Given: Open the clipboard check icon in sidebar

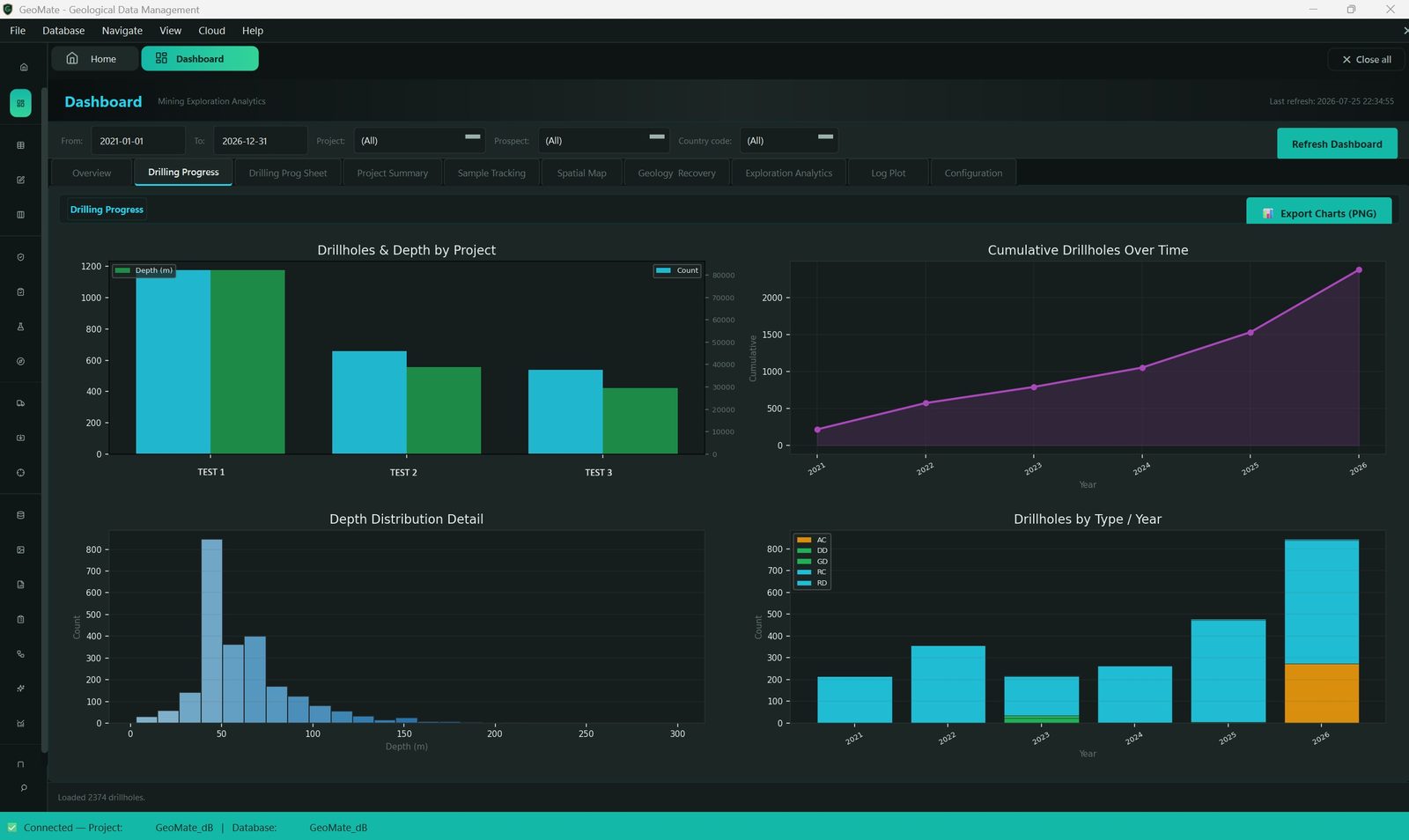Looking at the screenshot, I should pos(20,291).
